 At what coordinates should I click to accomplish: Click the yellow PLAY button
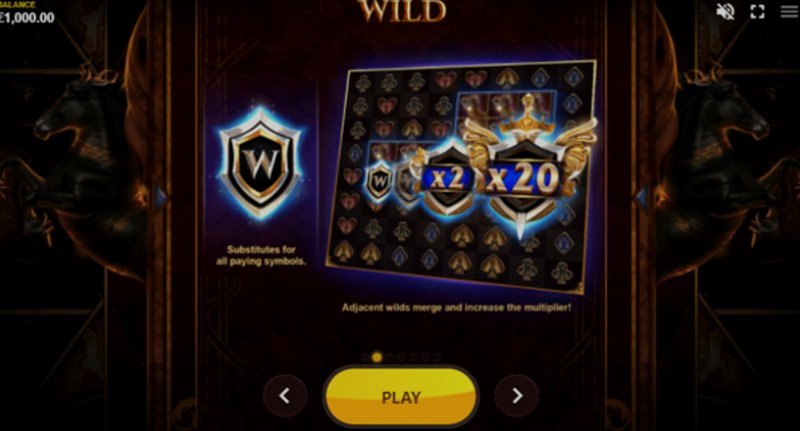[401, 397]
